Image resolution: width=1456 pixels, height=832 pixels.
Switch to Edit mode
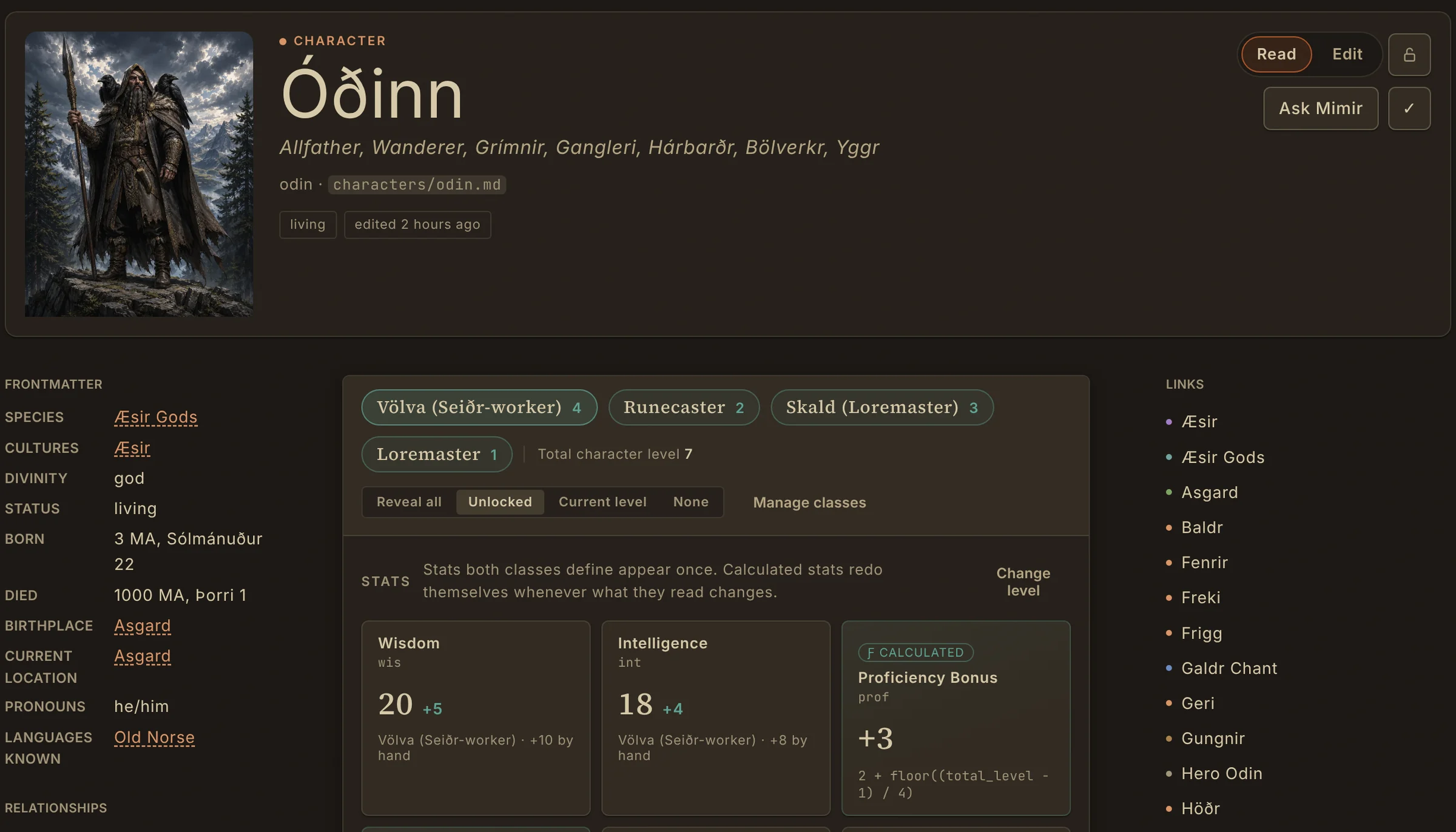click(1347, 55)
